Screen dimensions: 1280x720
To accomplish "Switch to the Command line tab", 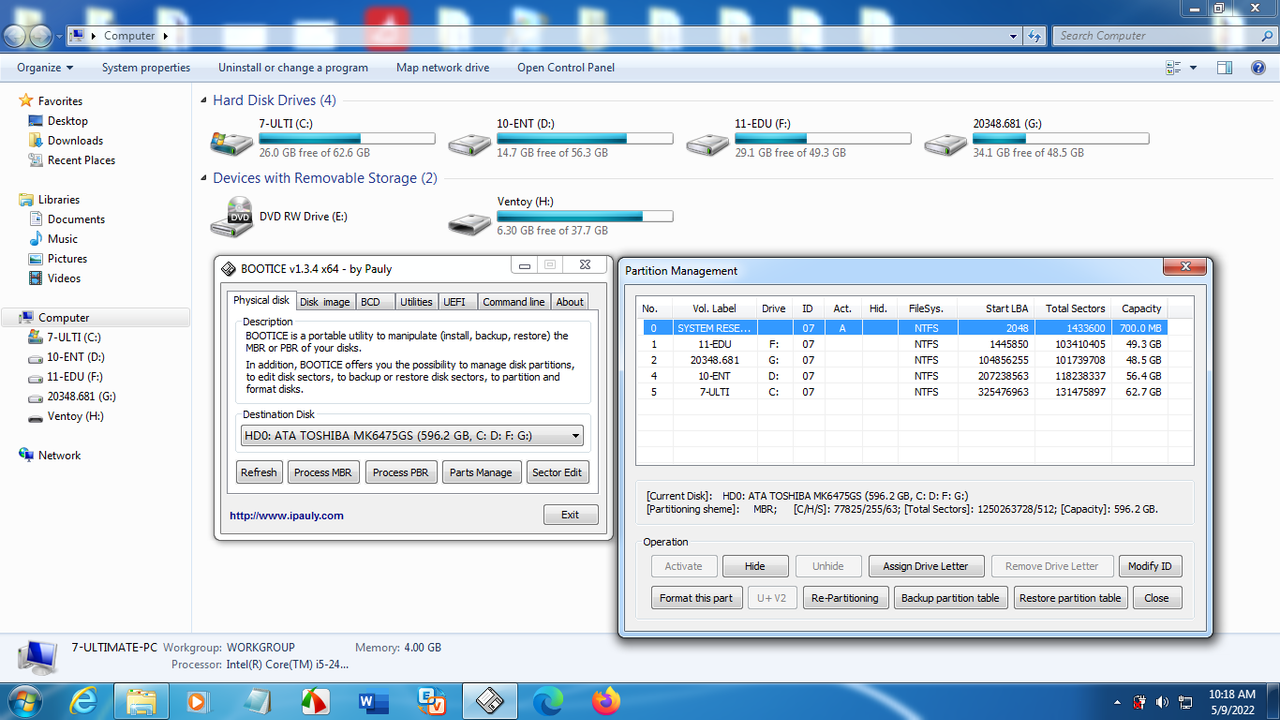I will (x=513, y=302).
